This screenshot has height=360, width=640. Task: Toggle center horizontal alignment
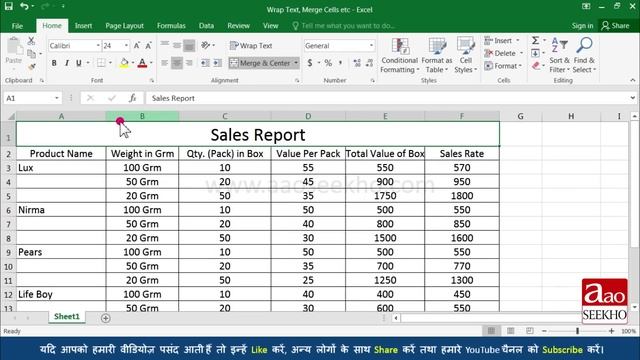(x=177, y=63)
